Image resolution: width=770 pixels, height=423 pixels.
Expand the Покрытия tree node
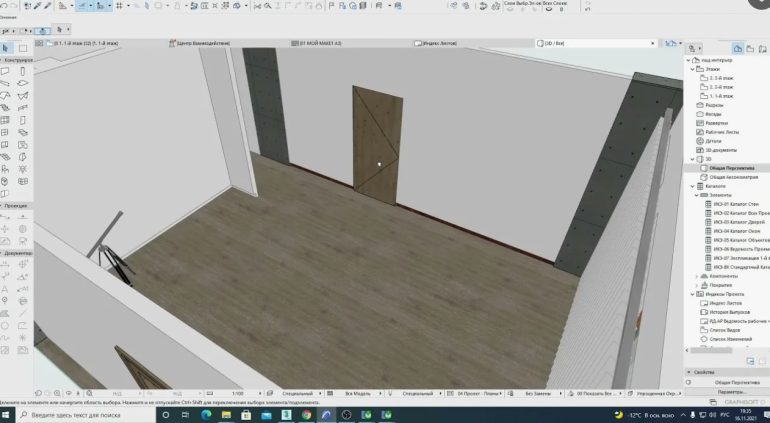point(696,285)
